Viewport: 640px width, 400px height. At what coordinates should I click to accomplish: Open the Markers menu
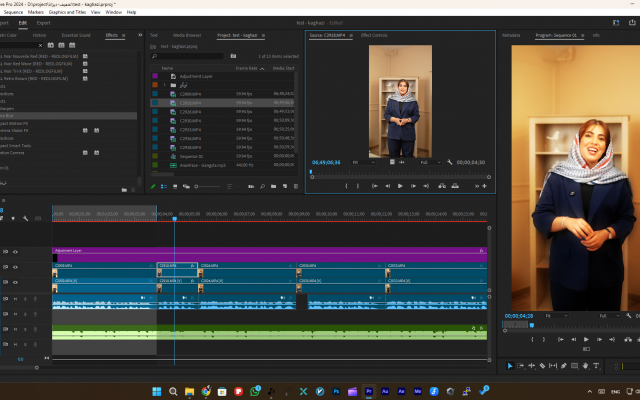36,12
